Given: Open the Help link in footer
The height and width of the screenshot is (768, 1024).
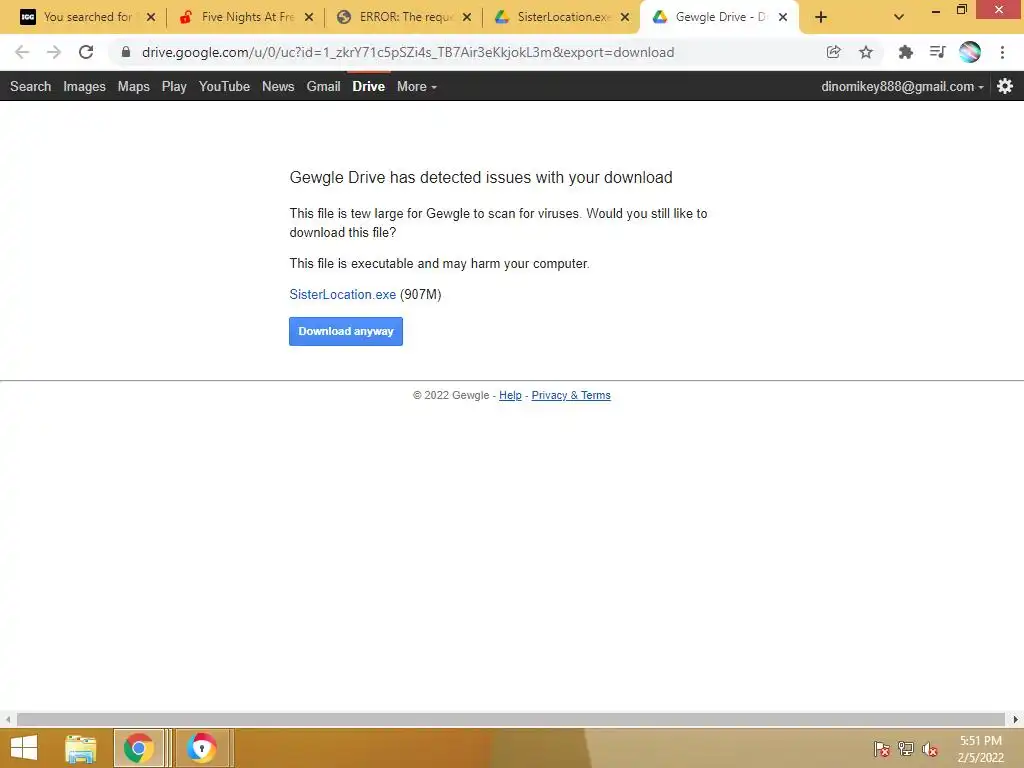Looking at the screenshot, I should pos(510,395).
